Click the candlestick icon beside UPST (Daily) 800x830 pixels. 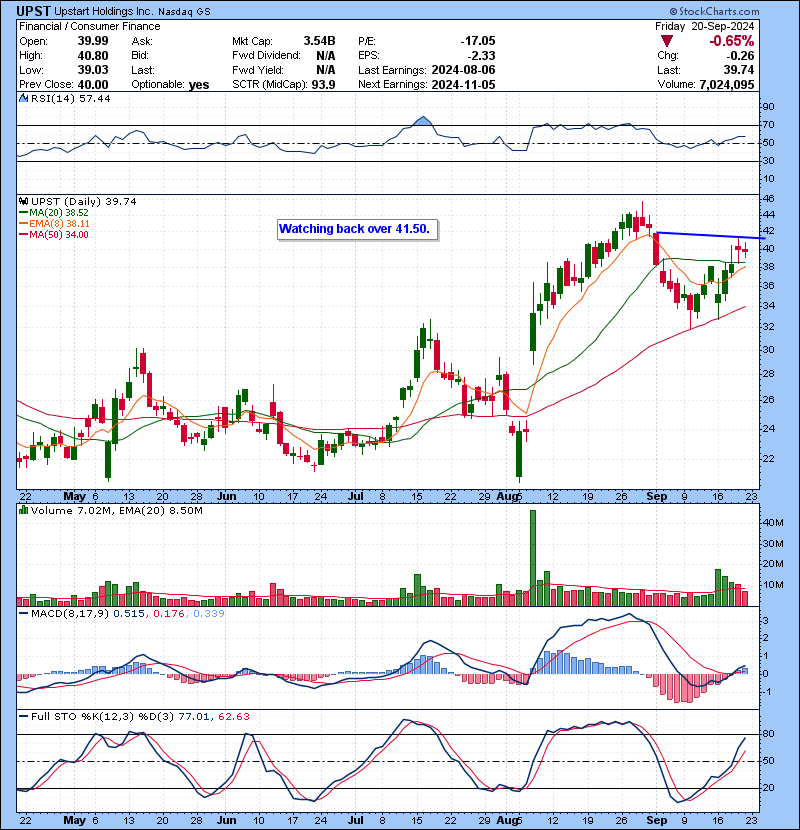pos(23,201)
